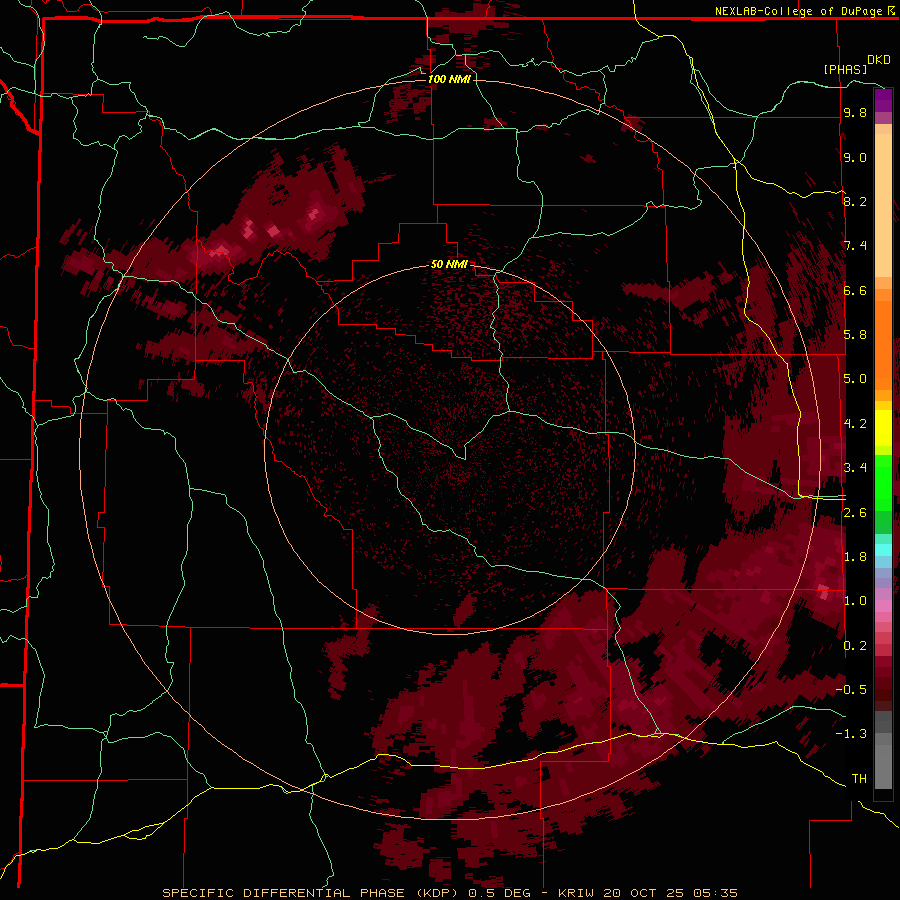900x900 pixels.
Task: Click the 6.6 legend value
Action: click(855, 290)
